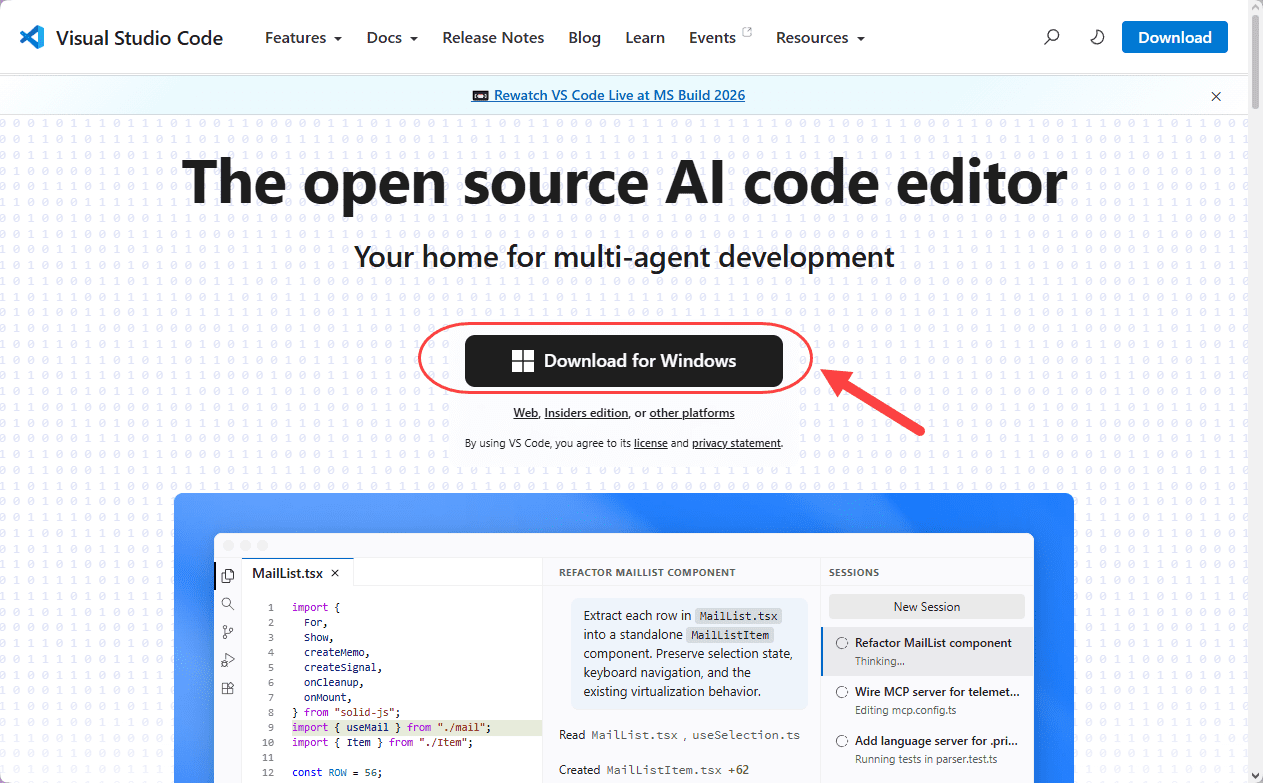1263x783 pixels.
Task: Close the MailList.tsx tab with X
Action: (x=335, y=573)
